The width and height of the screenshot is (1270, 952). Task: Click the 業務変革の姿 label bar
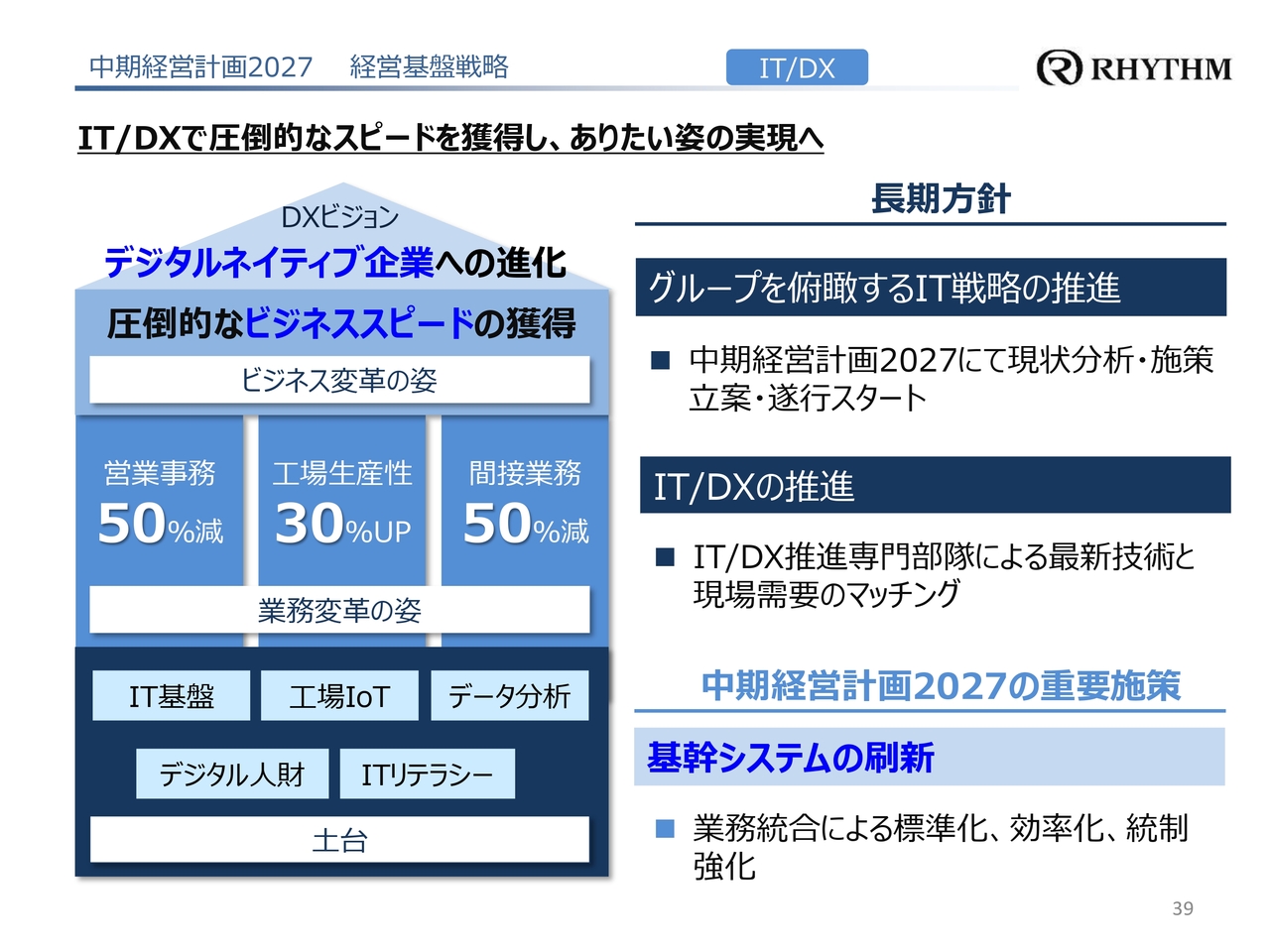(339, 610)
